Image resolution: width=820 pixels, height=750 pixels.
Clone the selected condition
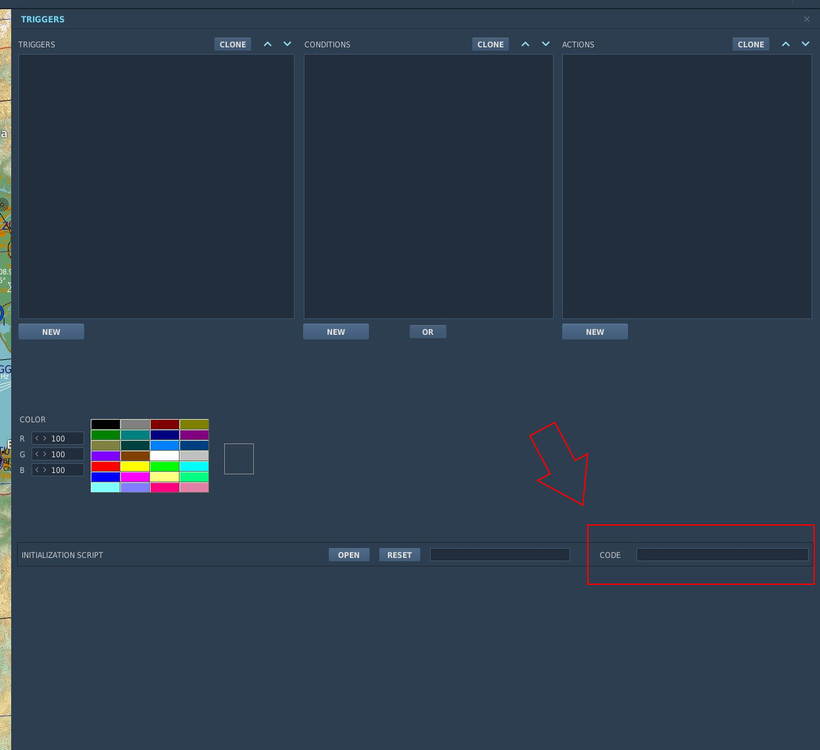[x=491, y=44]
